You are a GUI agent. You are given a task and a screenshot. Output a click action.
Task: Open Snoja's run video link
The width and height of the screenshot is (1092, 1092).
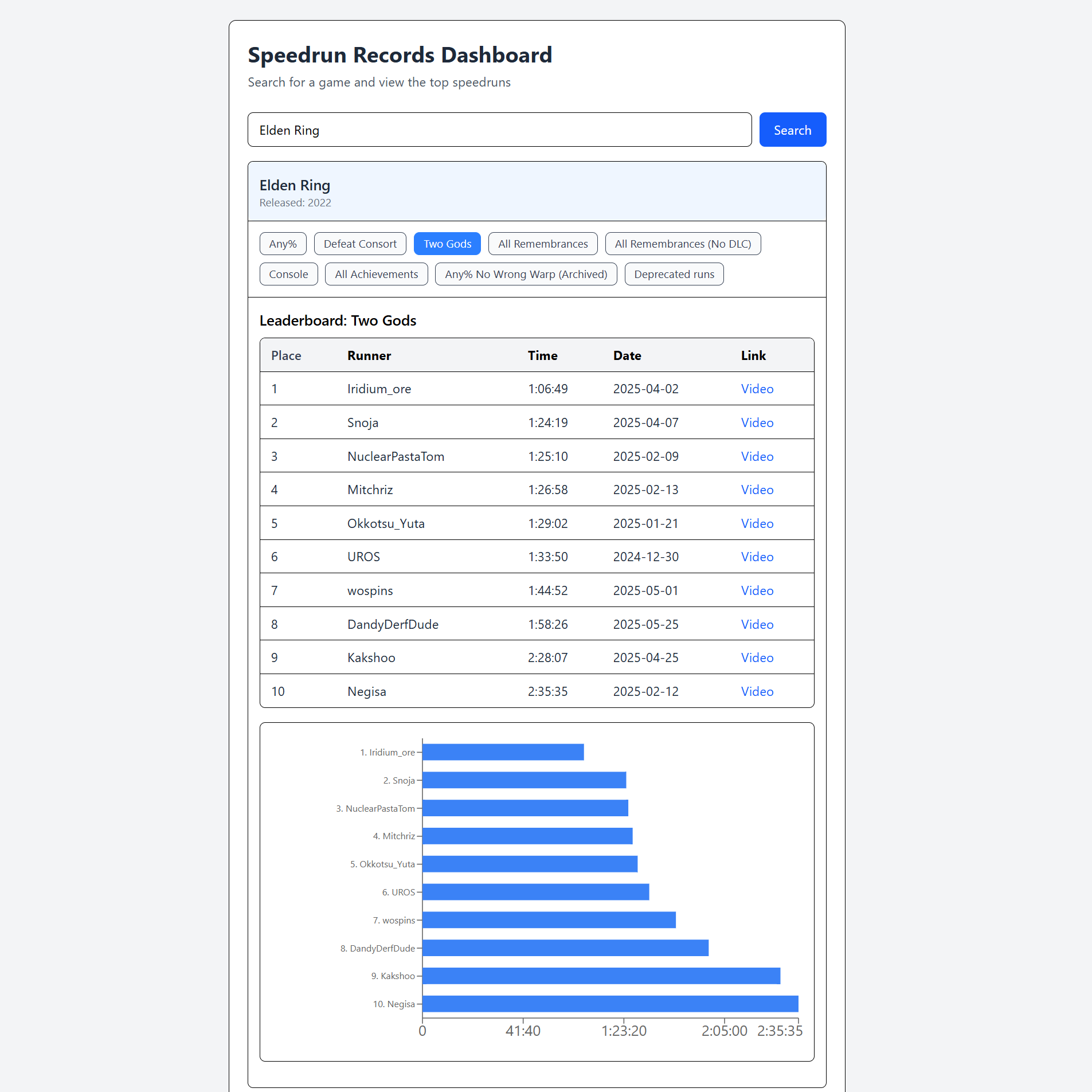point(757,422)
